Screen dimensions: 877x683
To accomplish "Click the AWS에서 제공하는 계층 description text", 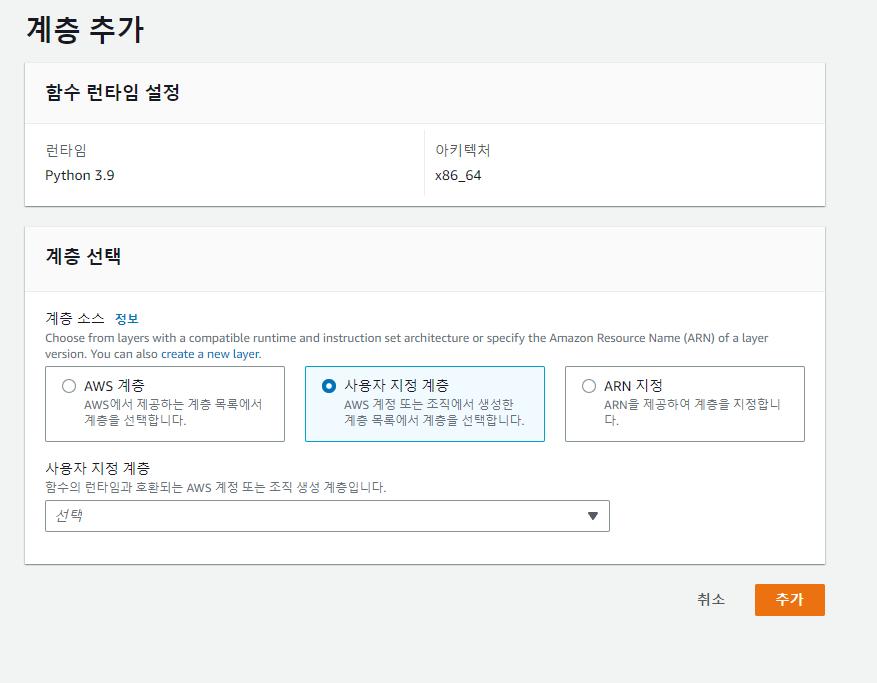I will [x=173, y=412].
